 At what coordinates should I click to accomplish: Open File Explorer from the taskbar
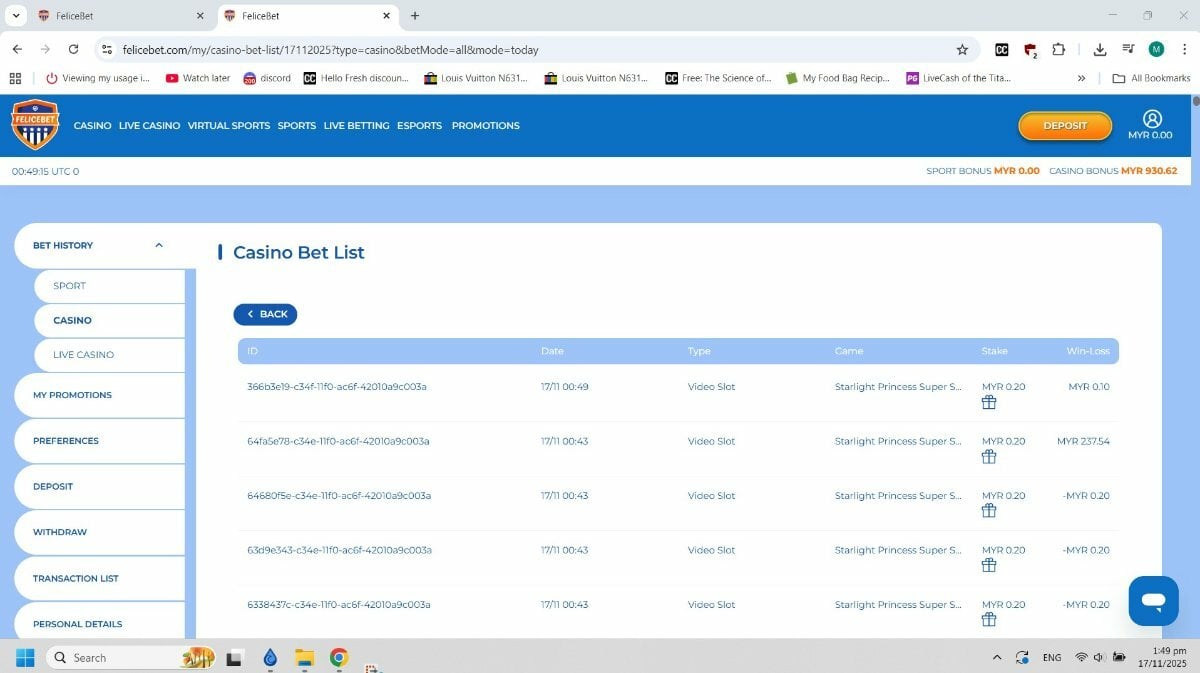[x=304, y=657]
